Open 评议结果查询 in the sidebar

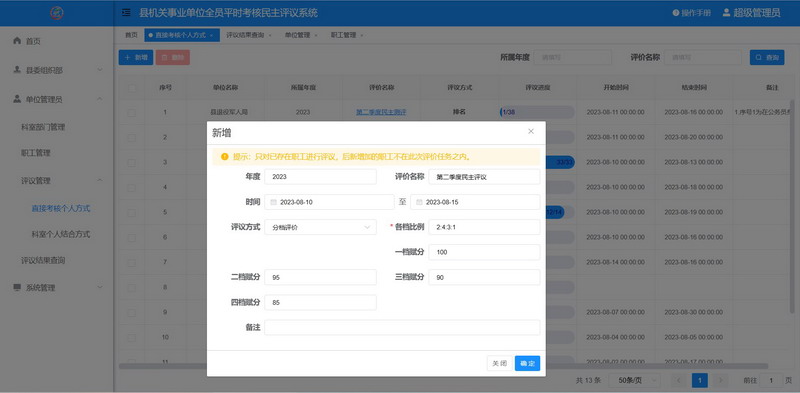pos(43,260)
